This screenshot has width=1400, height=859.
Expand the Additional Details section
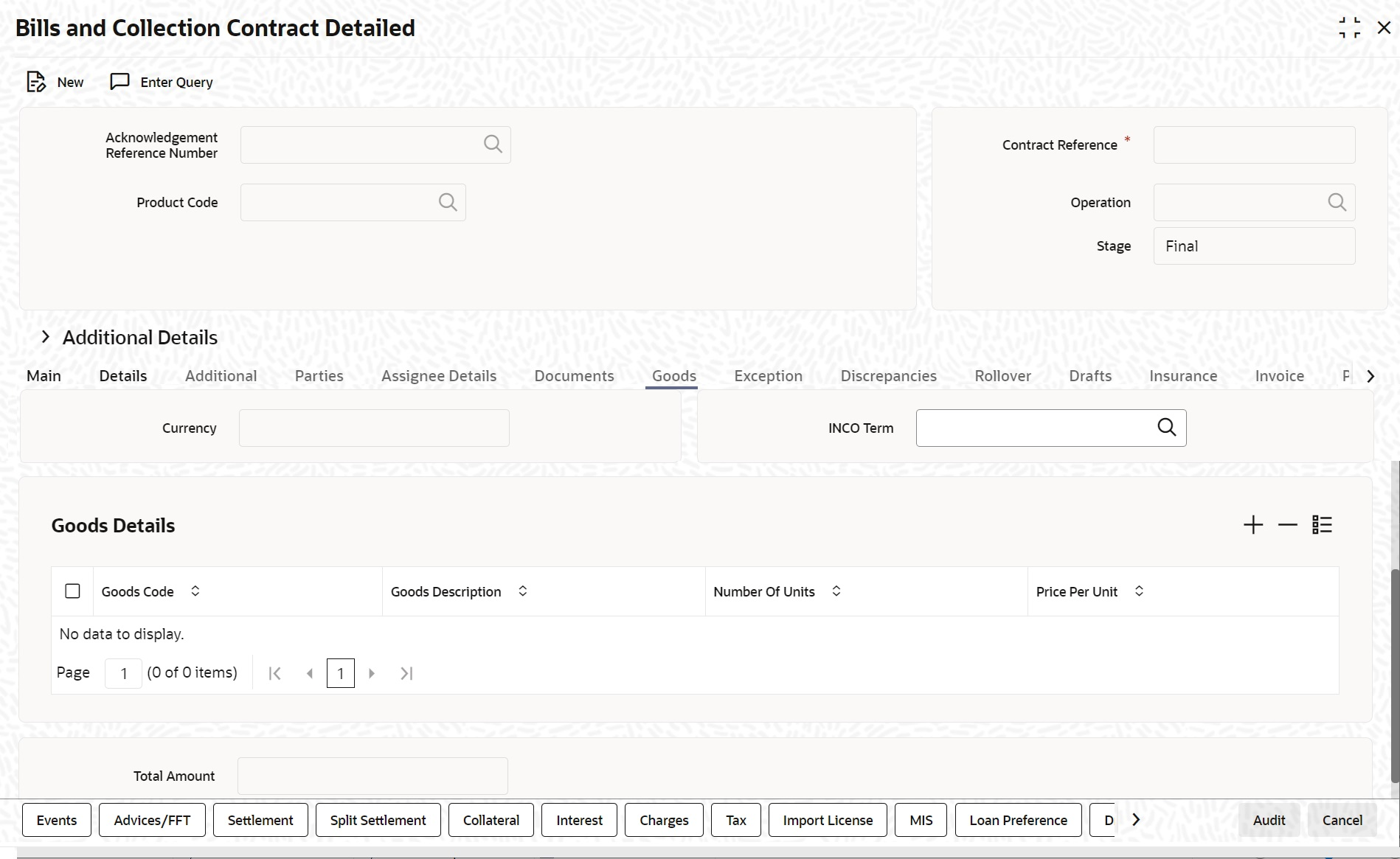(46, 337)
